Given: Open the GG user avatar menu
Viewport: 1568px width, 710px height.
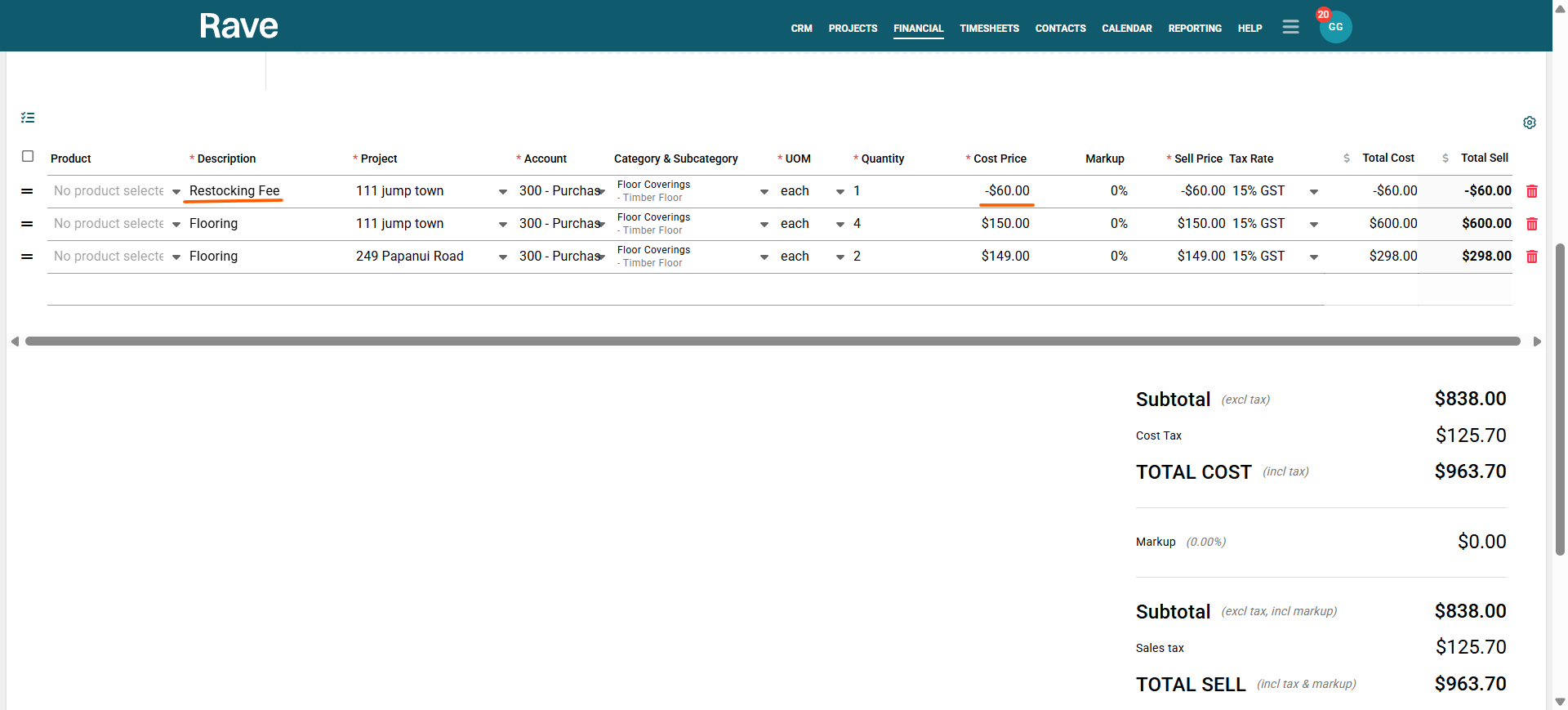Looking at the screenshot, I should [x=1335, y=27].
